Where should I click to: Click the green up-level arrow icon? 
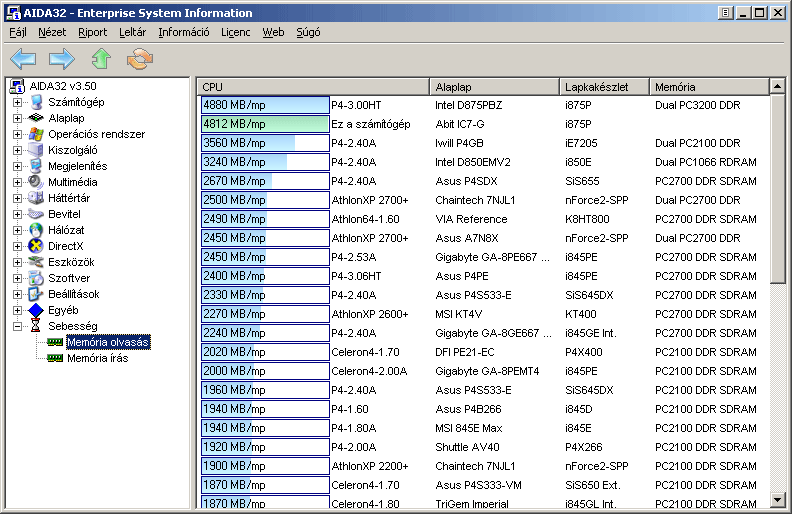tap(101, 59)
